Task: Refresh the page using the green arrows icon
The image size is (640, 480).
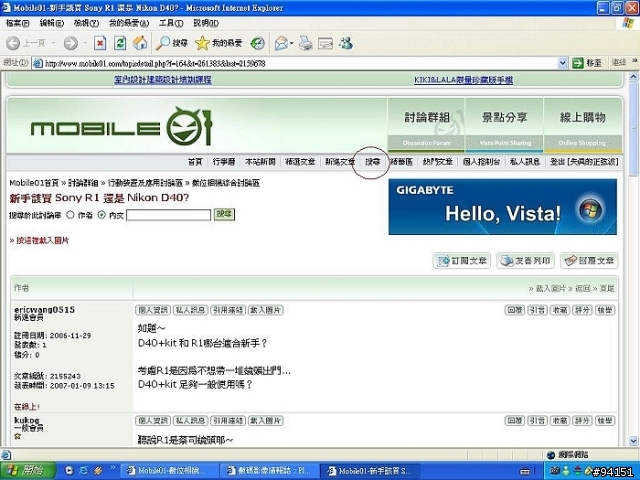Action: pyautogui.click(x=120, y=43)
